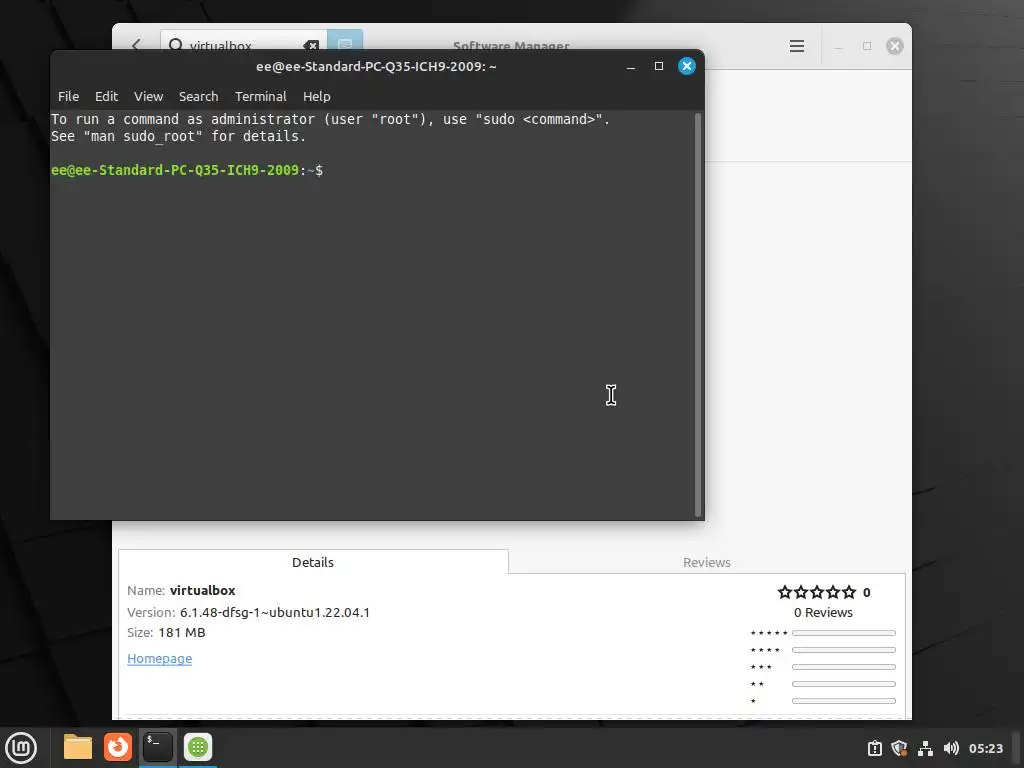This screenshot has width=1024, height=768.
Task: Switch to Software Manager via its taskbar icon
Action: [198, 747]
